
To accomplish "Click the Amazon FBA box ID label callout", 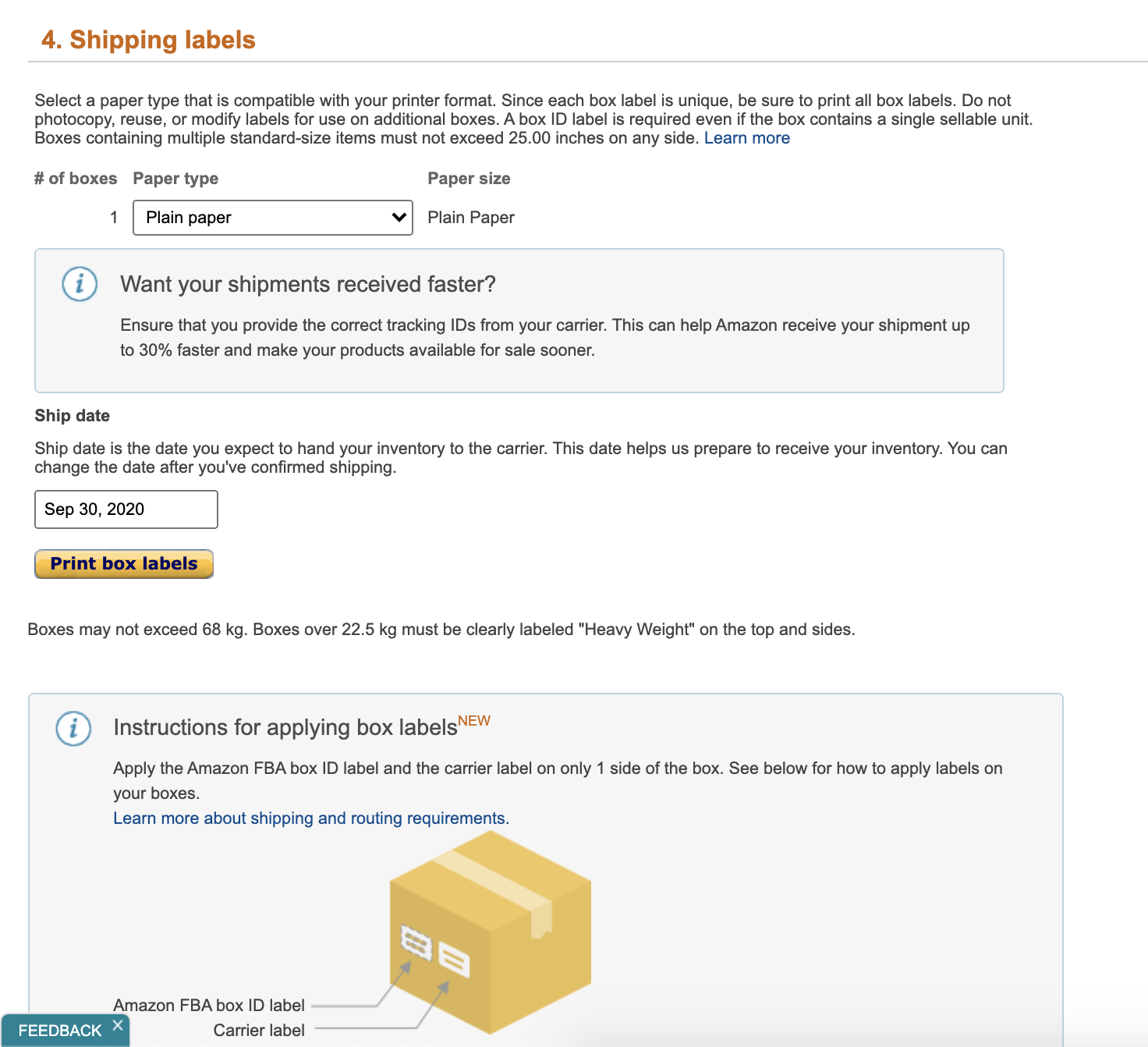I will coord(208,1005).
